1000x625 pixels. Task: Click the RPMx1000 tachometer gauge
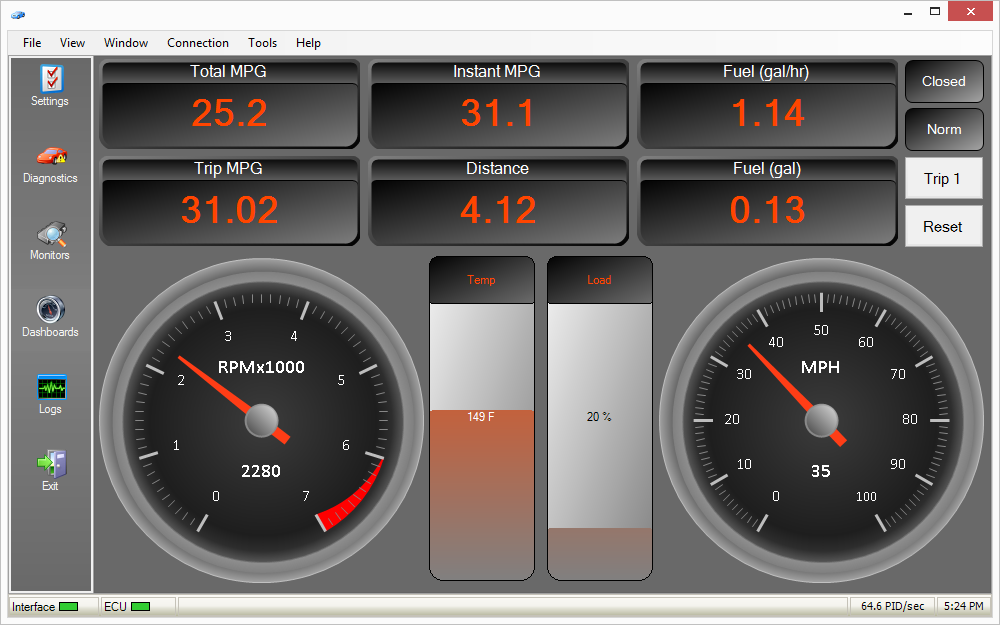(261, 419)
